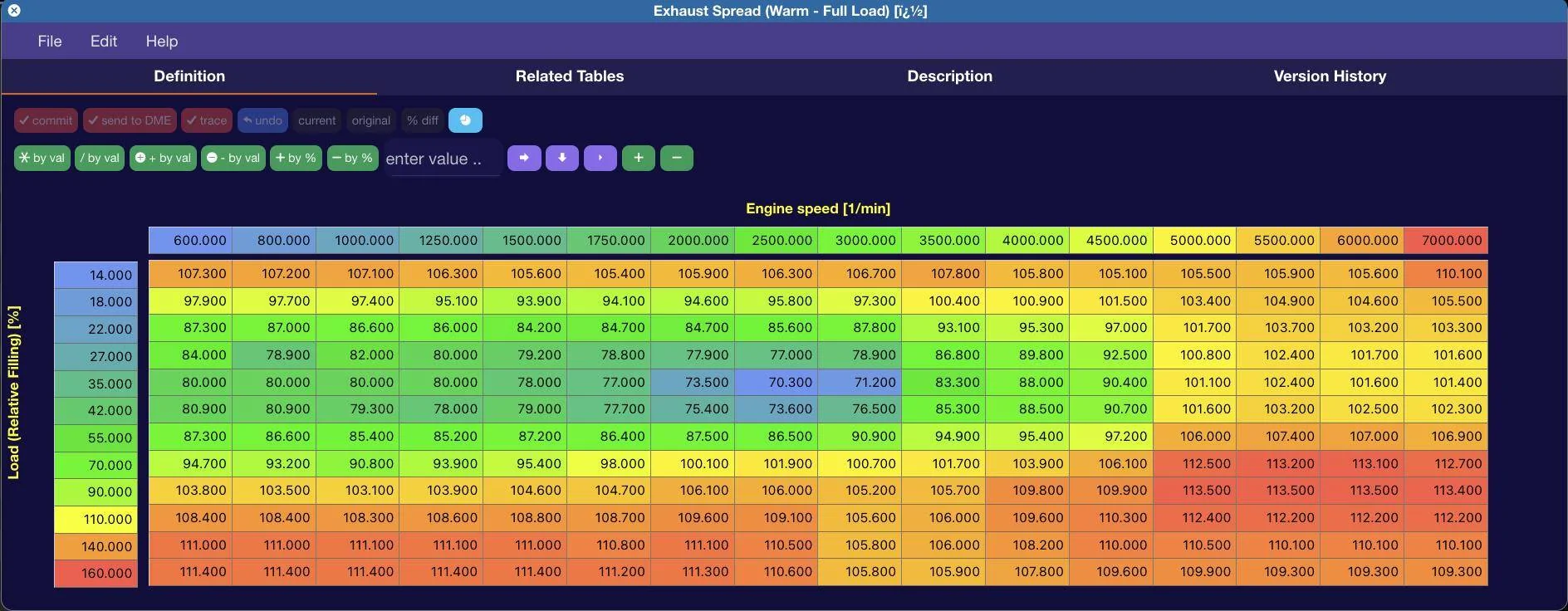
Task: Close the Exhaust Spread window
Action: 14,11
